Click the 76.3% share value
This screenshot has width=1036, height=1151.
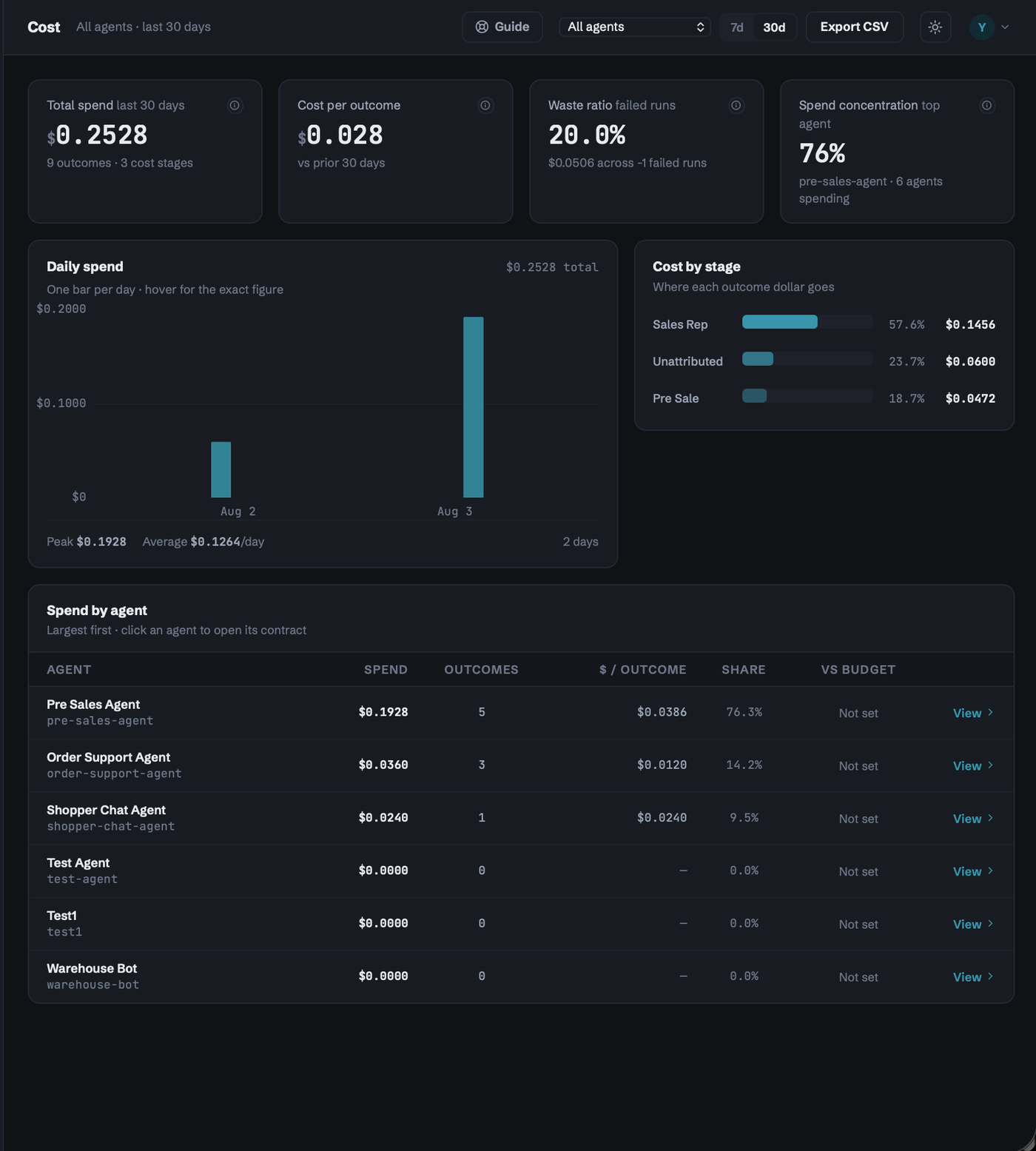coord(744,712)
